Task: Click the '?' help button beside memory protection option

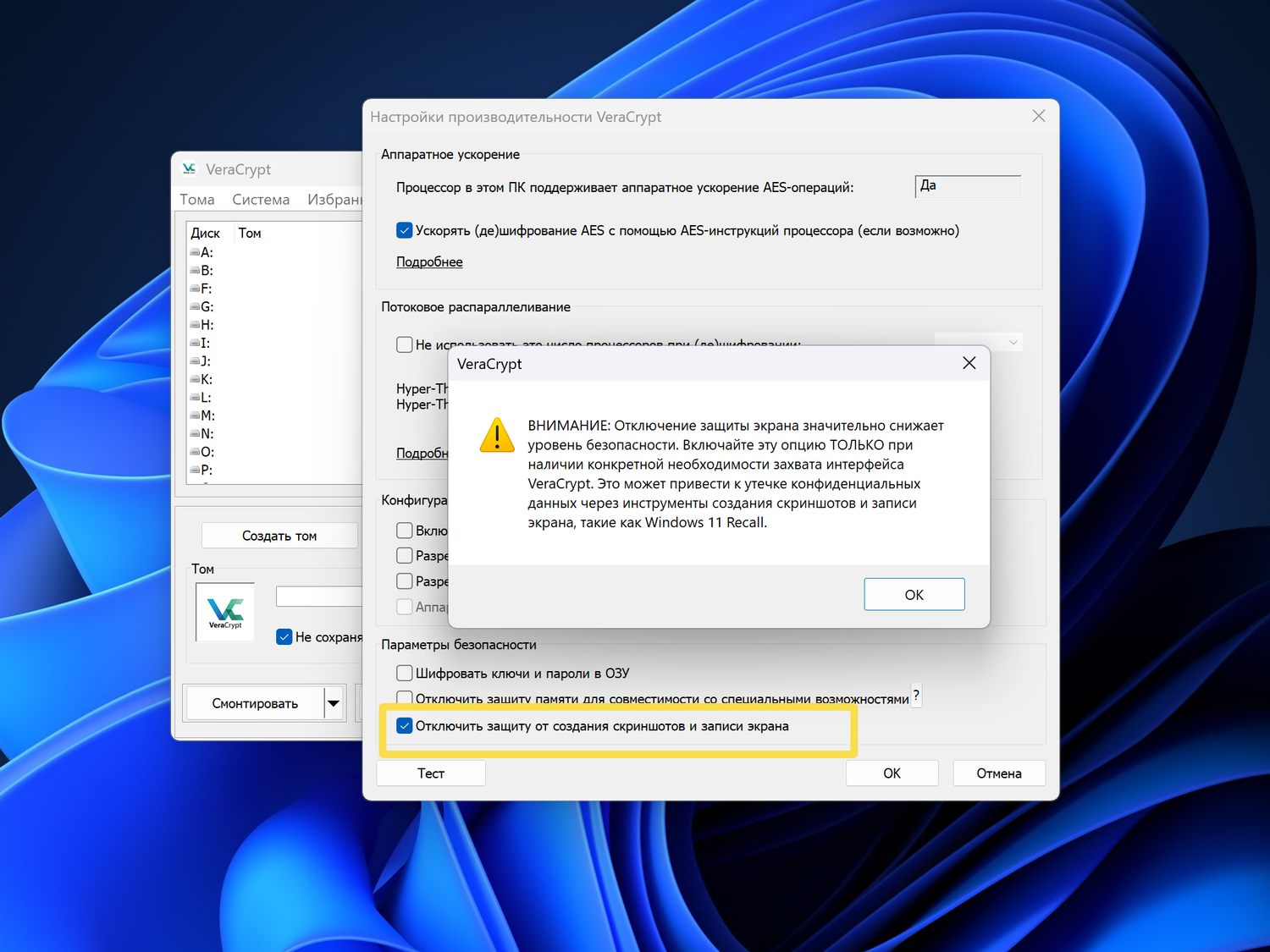Action: tap(915, 696)
